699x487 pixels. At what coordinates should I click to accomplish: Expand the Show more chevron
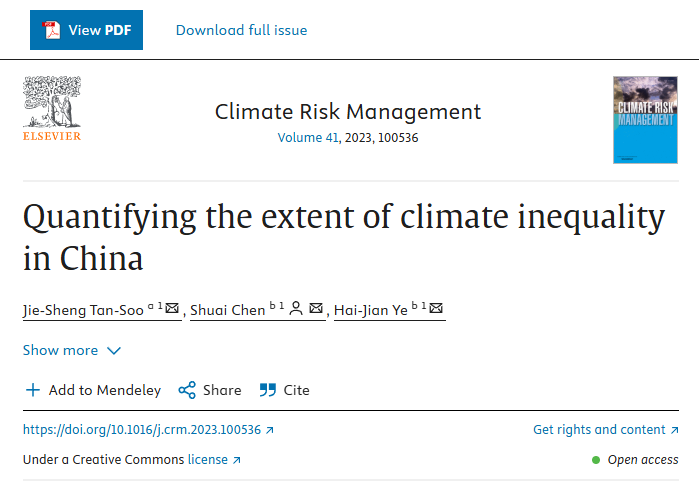113,351
